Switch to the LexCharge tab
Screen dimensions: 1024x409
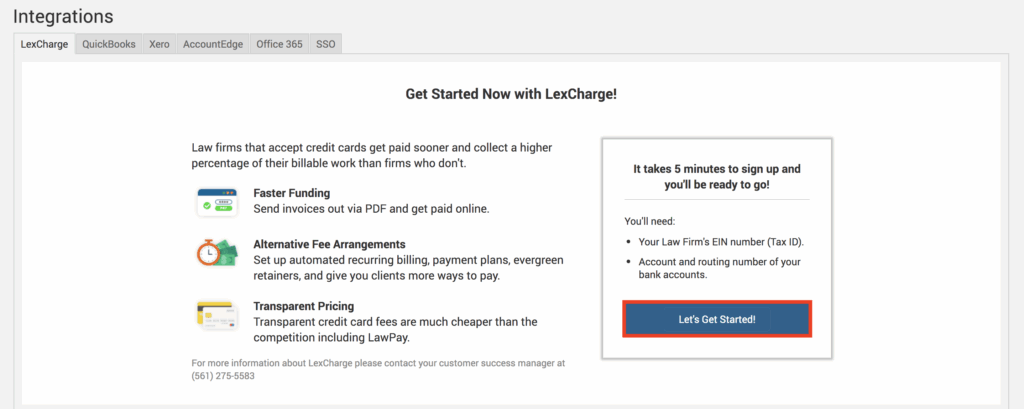click(44, 44)
